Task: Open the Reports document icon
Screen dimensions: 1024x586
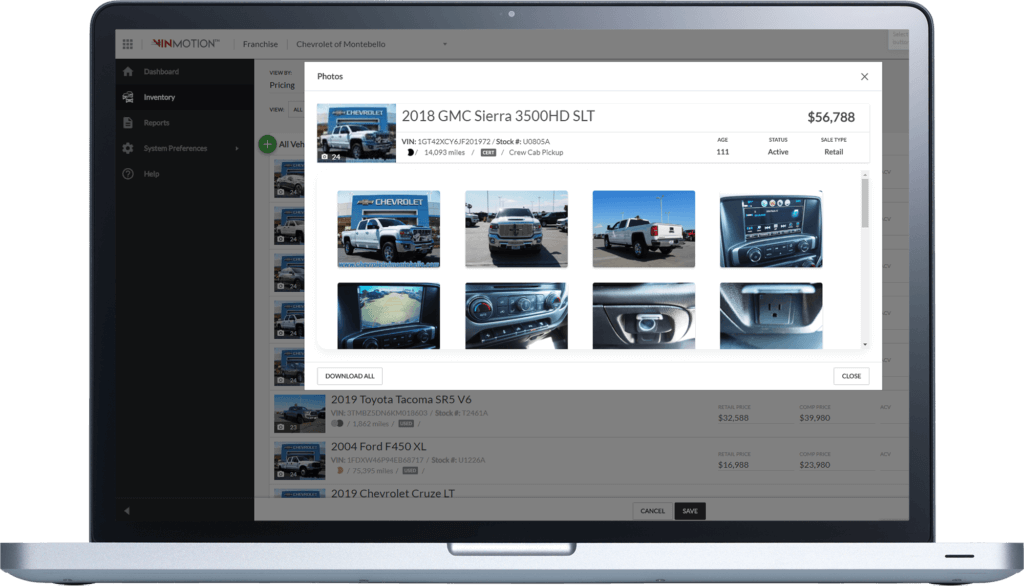Action: pyautogui.click(x=128, y=122)
